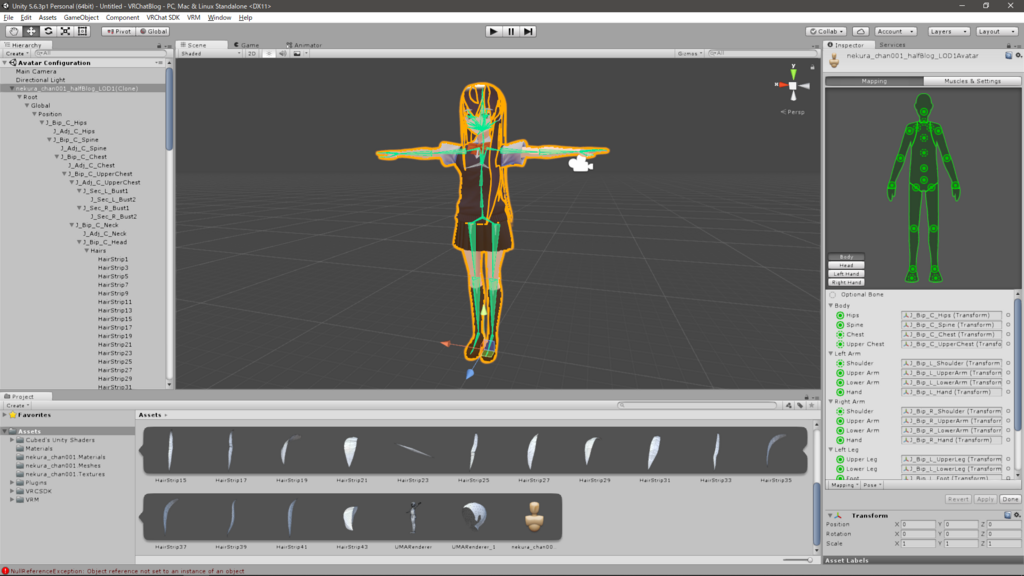Open the Gizmos dropdown

(x=690, y=54)
